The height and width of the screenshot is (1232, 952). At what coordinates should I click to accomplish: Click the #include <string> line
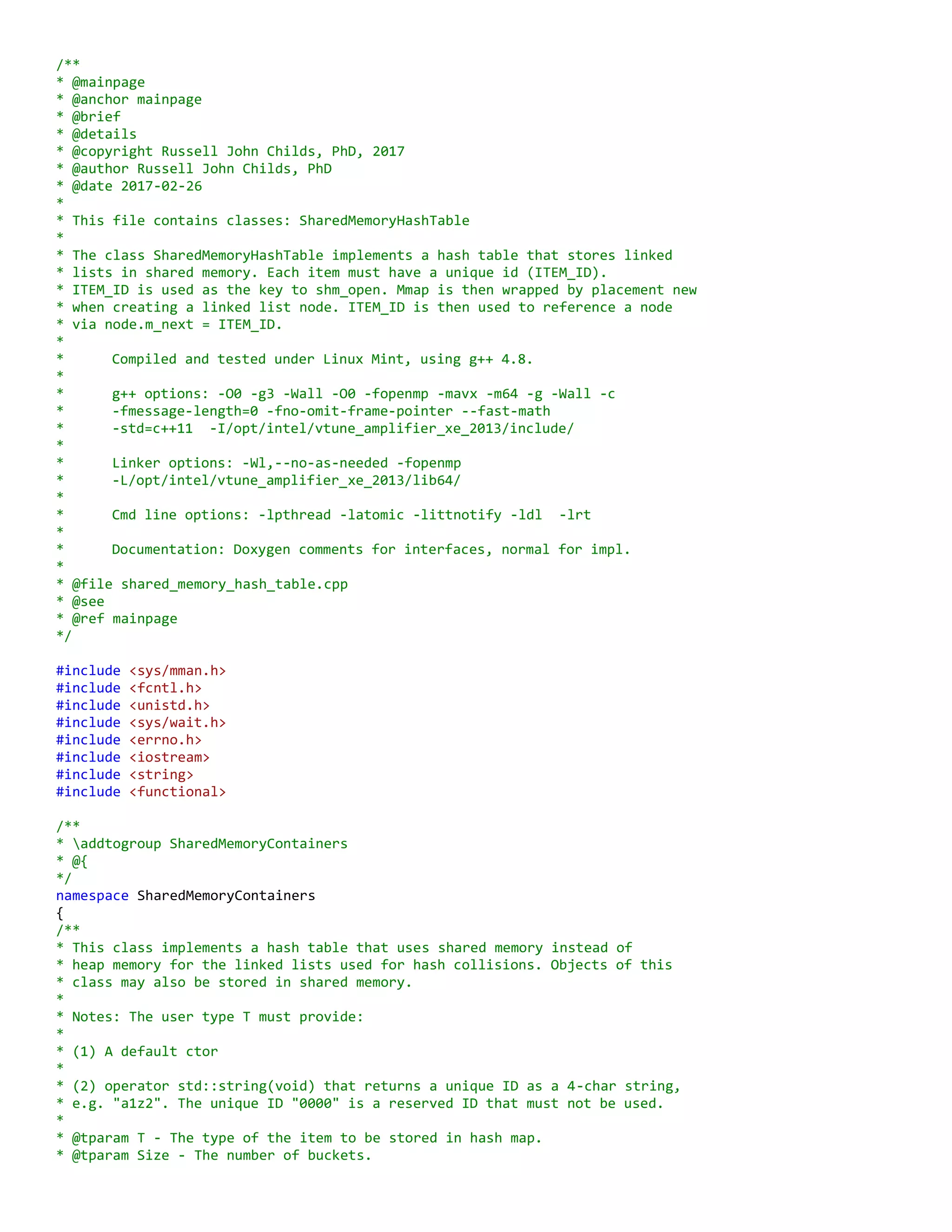125,775
